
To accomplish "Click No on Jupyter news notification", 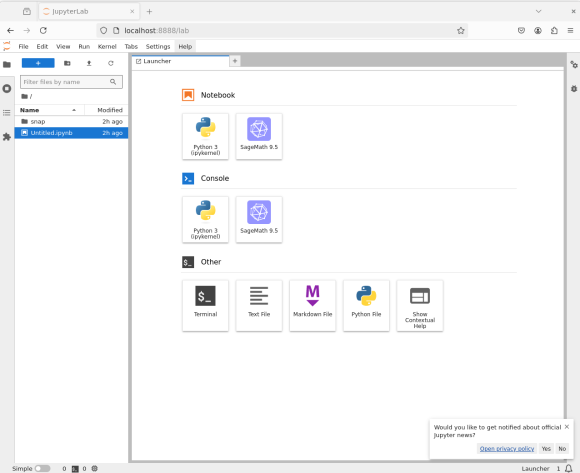I will click(562, 449).
